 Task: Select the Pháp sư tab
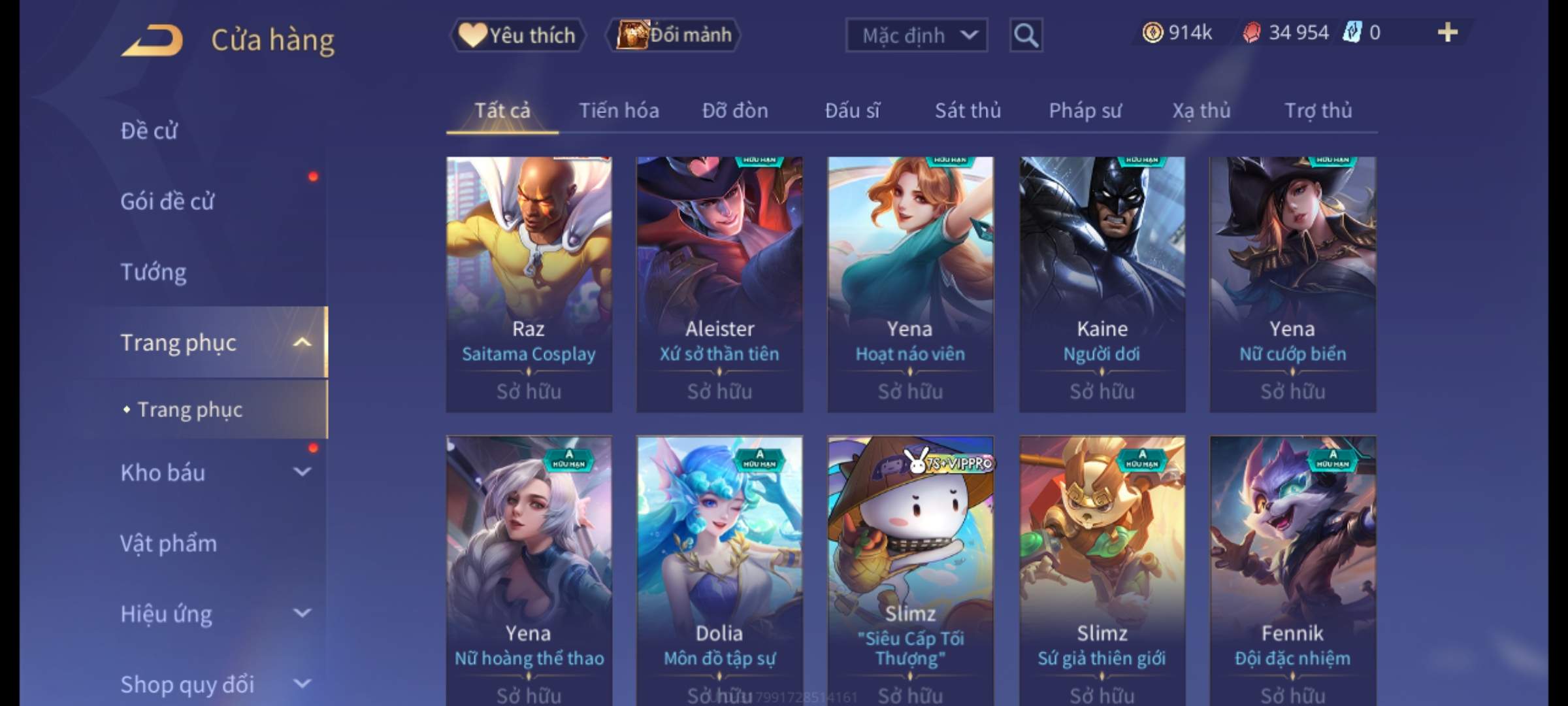[1085, 110]
